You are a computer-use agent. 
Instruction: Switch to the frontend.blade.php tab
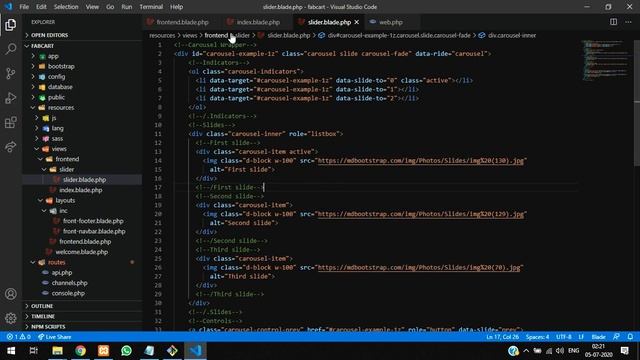tap(182, 22)
